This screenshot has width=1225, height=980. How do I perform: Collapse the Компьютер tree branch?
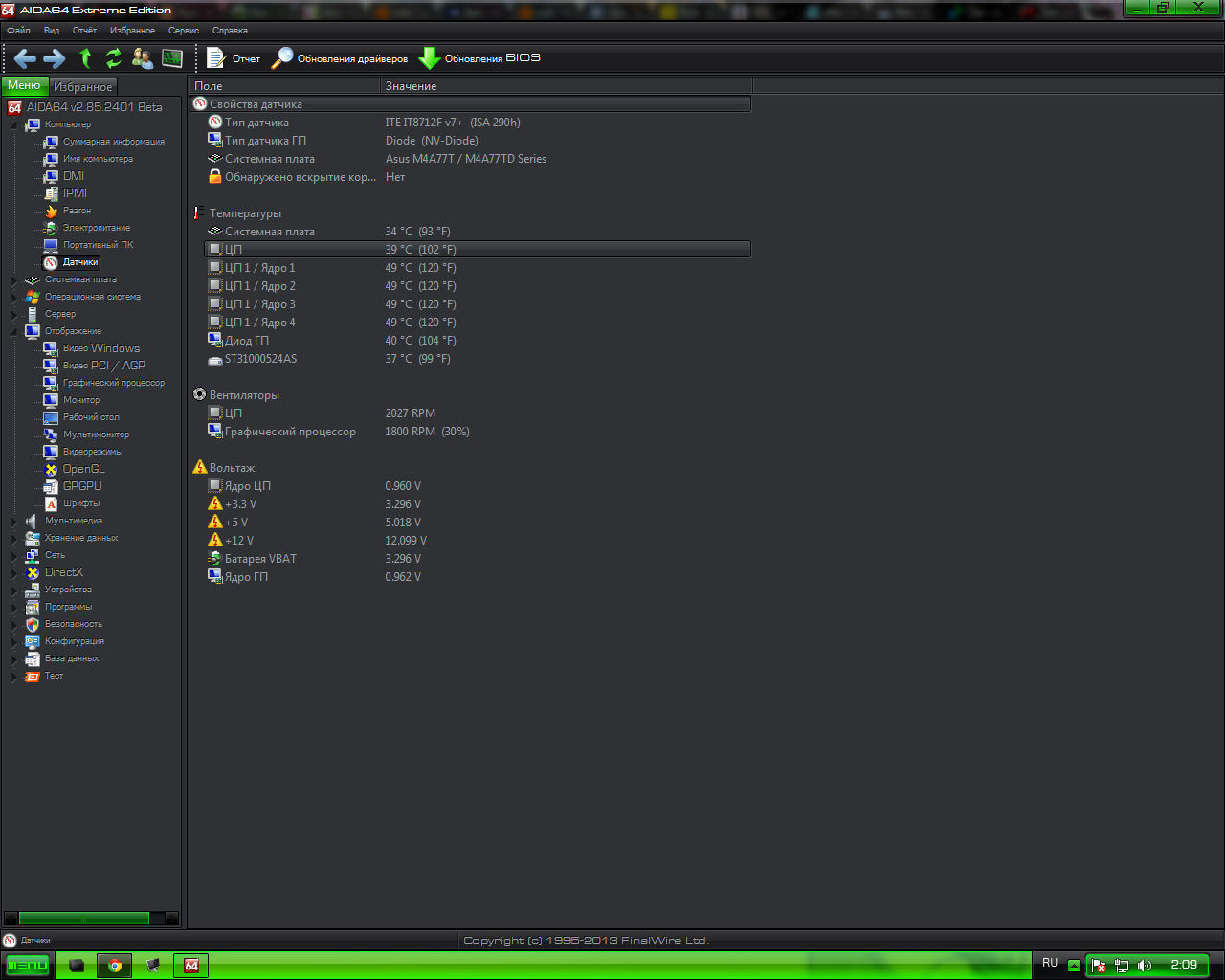click(14, 124)
